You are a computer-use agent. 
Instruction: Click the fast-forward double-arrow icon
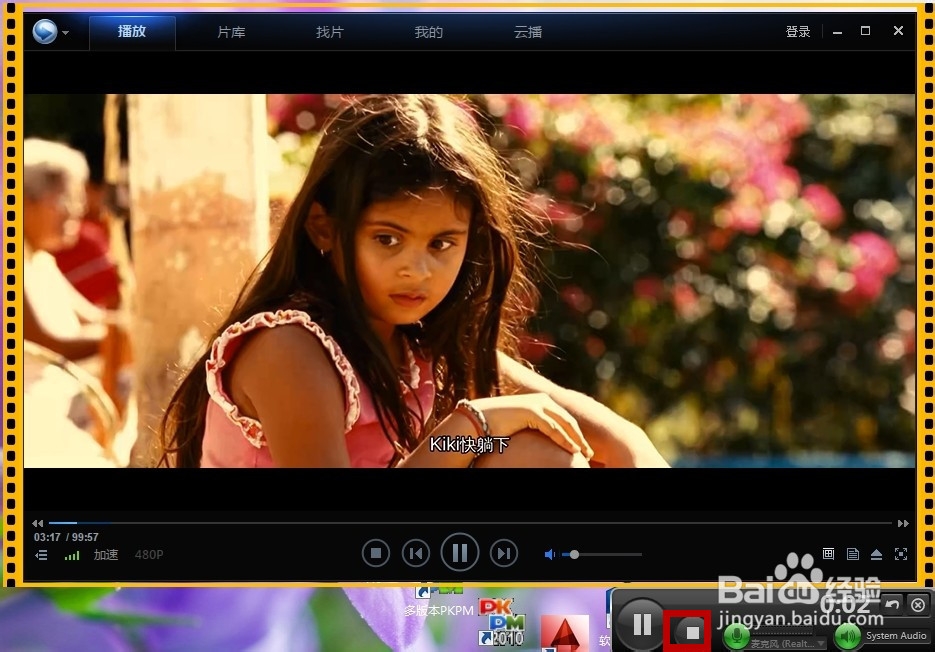[903, 523]
